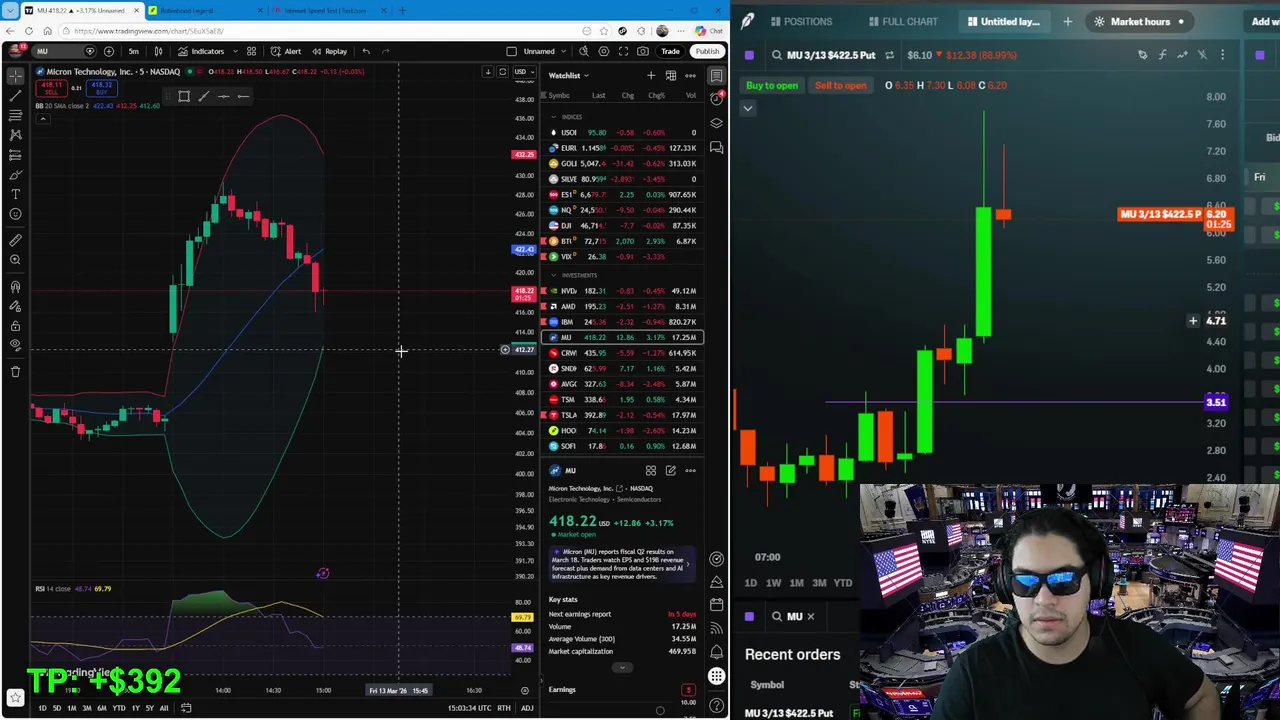
Task: Switch to the POSITIONS tab
Action: point(800,21)
